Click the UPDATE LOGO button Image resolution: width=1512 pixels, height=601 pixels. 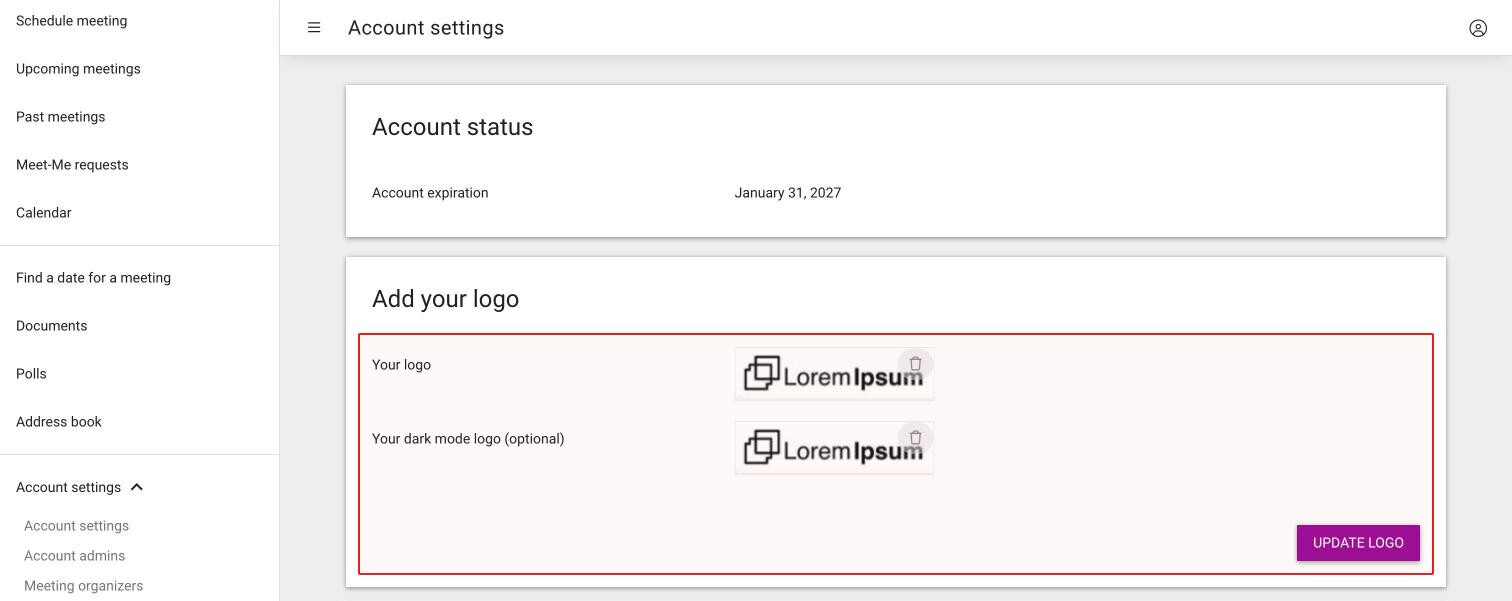coord(1358,543)
